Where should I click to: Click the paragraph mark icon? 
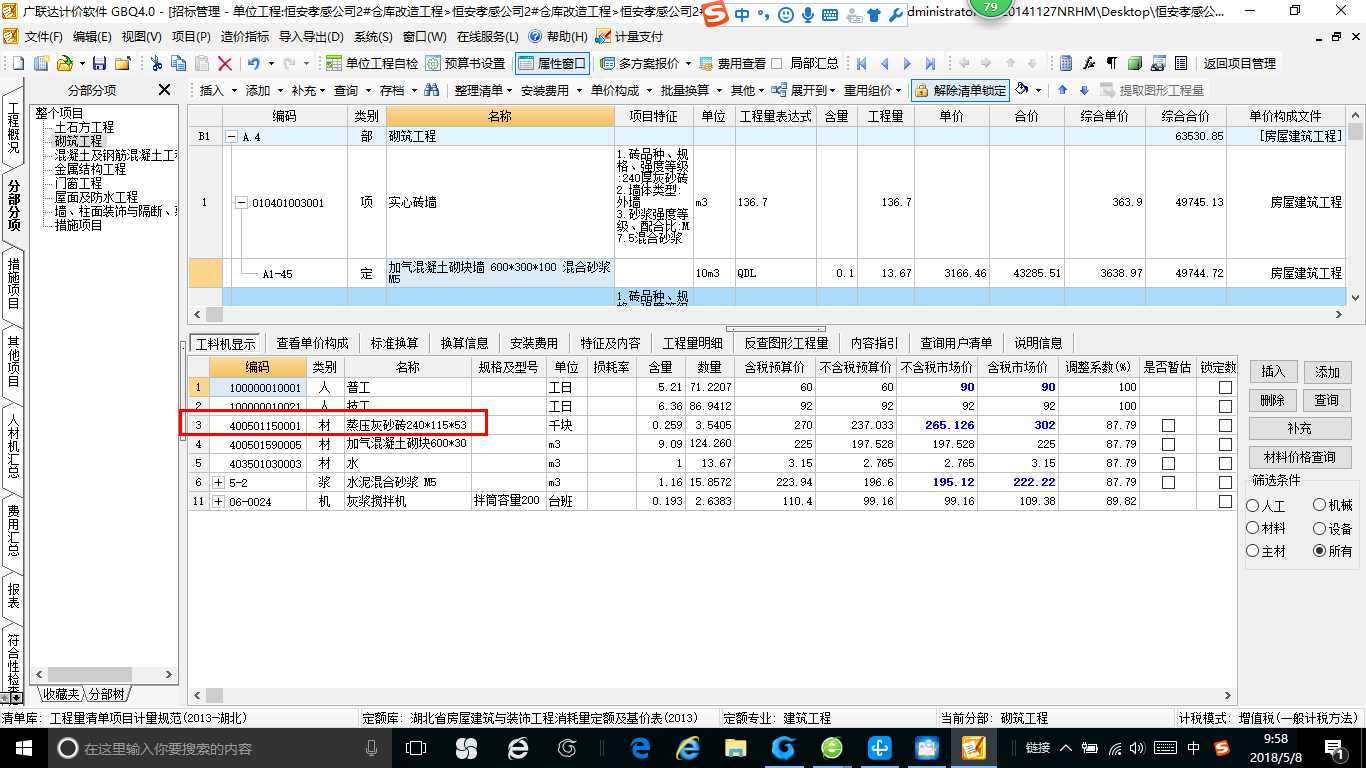(x=1112, y=63)
